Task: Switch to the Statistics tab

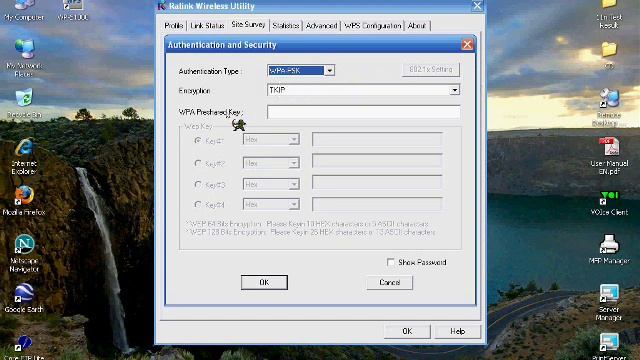Action: (286, 25)
